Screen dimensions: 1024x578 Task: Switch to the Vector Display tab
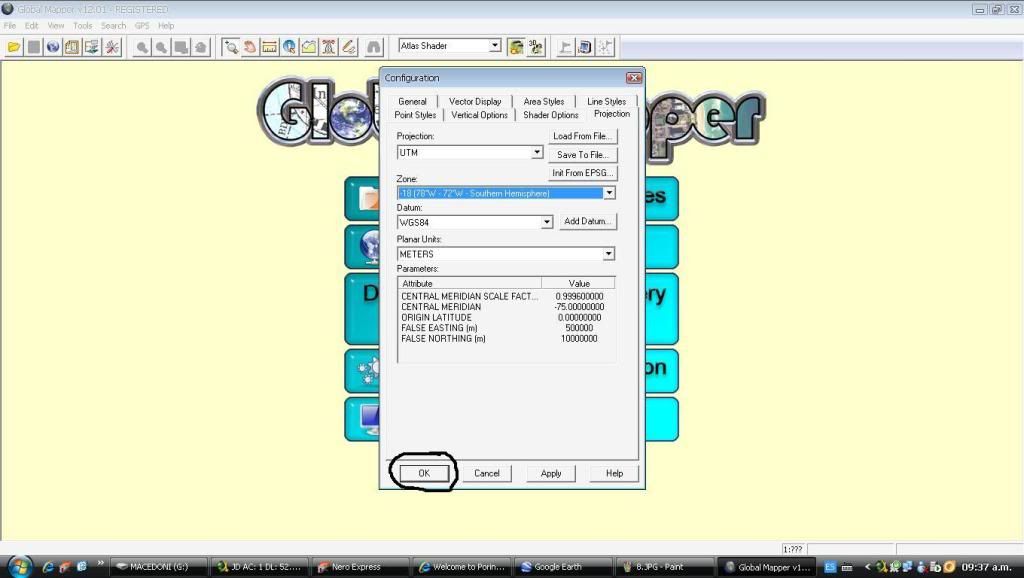coord(475,101)
